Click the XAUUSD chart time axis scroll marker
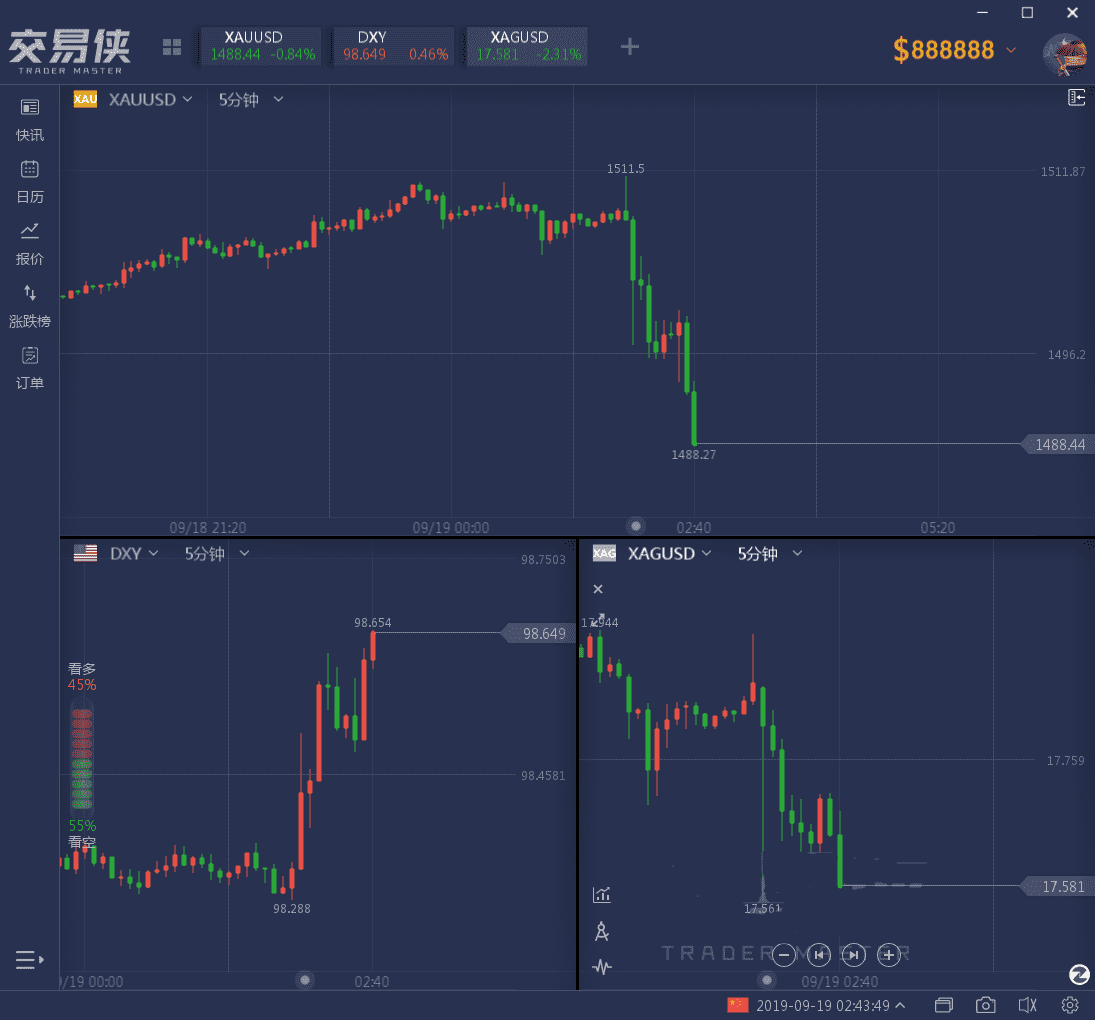The image size is (1095, 1020). 635,526
